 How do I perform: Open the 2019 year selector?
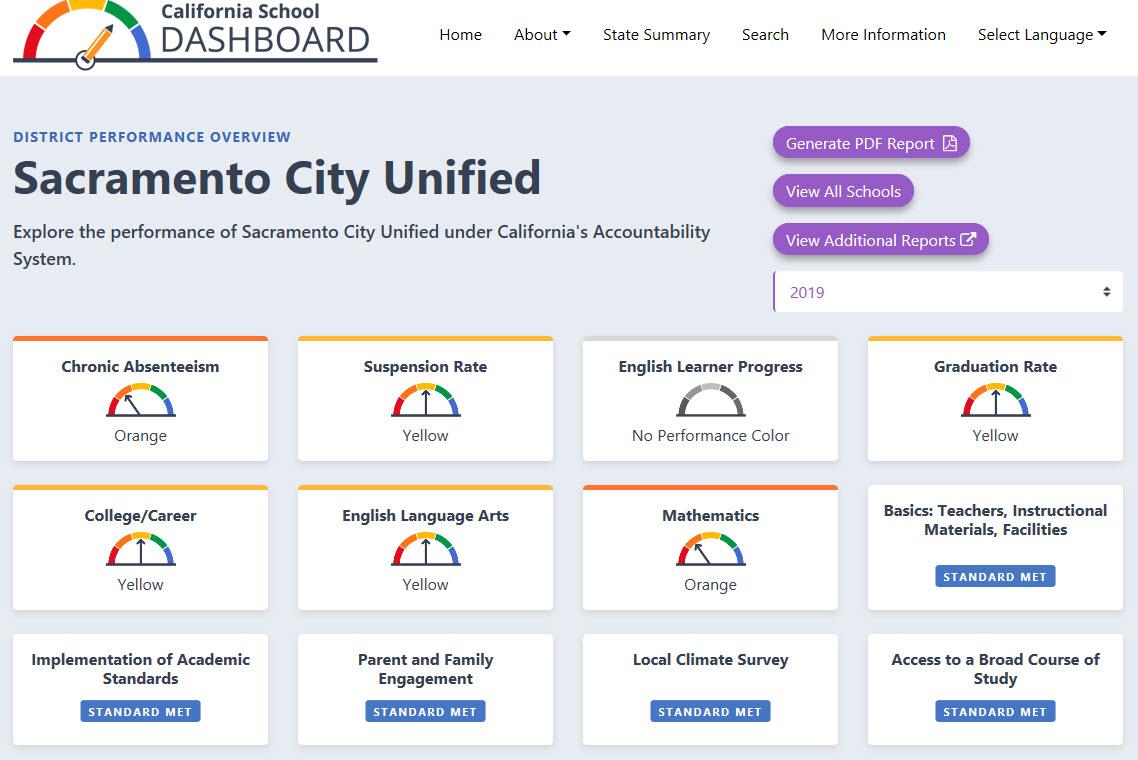point(948,292)
